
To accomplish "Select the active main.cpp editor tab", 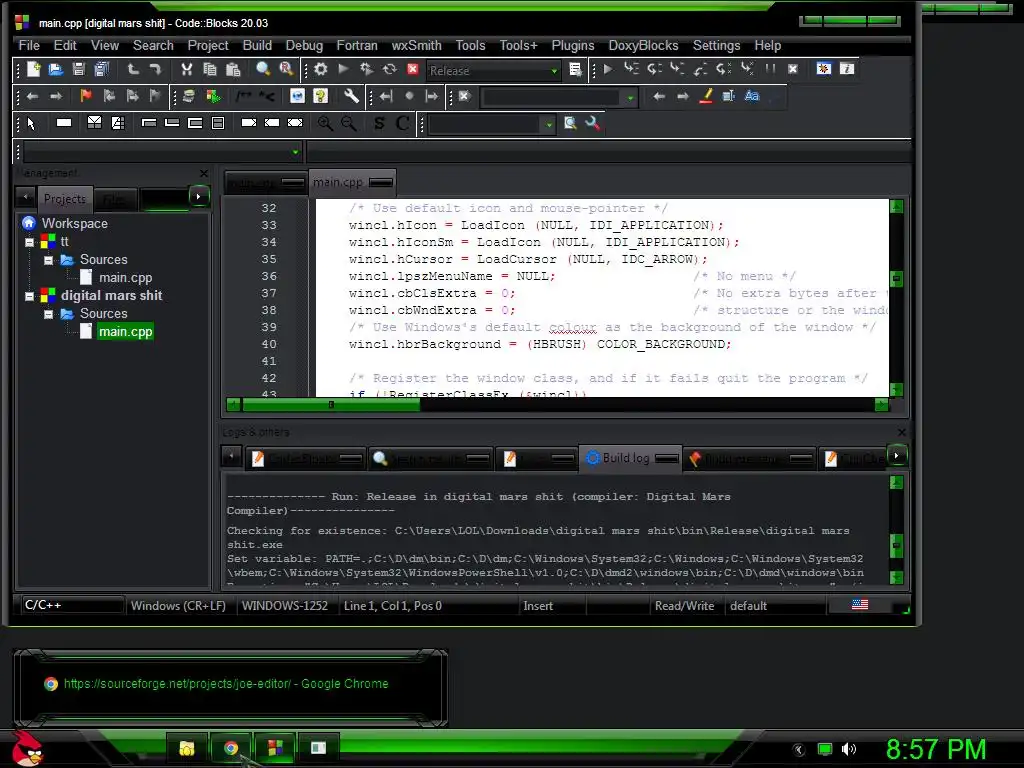I will tap(353, 182).
